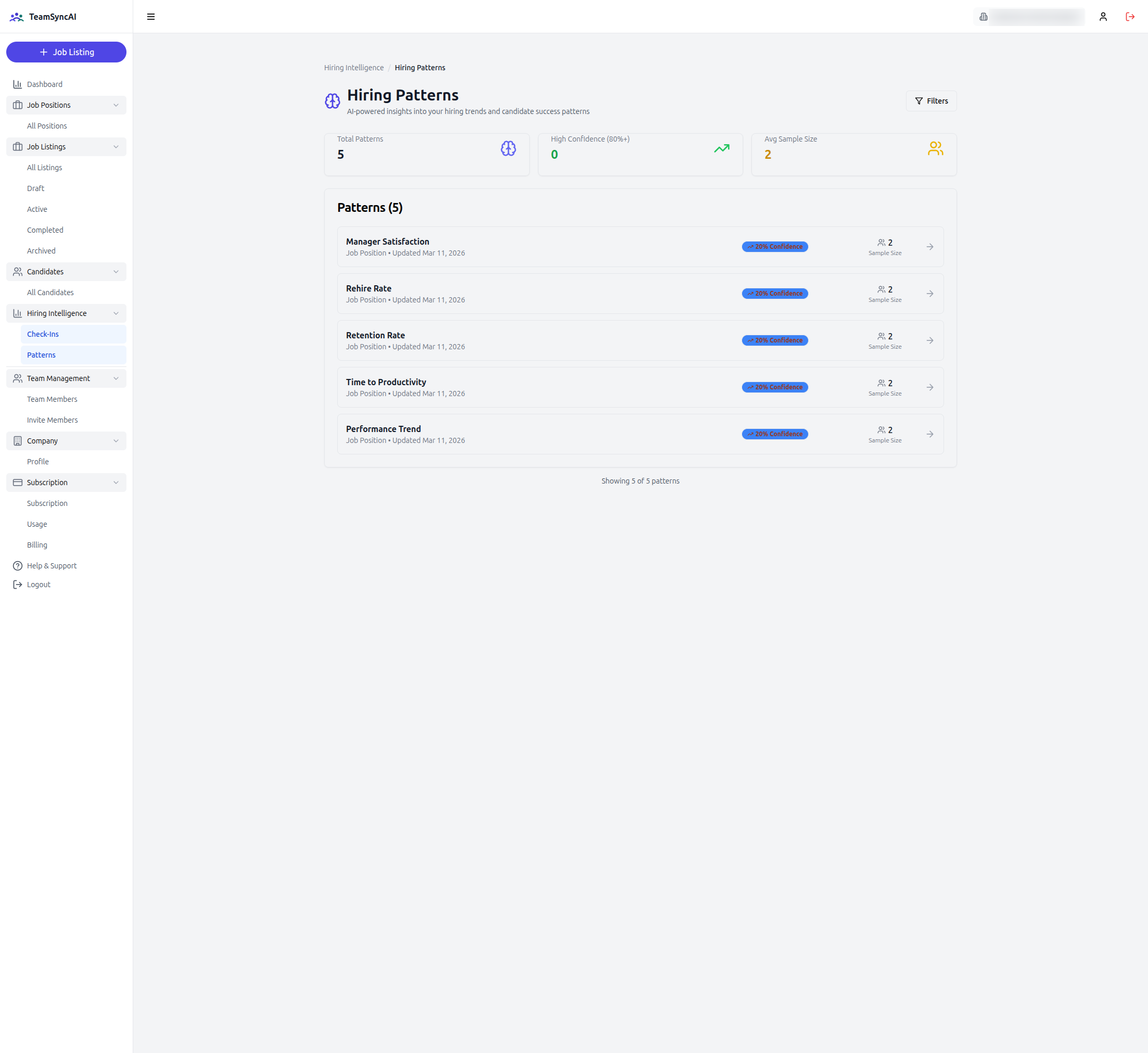Viewport: 1148px width, 1053px height.
Task: Open the Dashboard via its bar chart icon
Action: (x=18, y=84)
